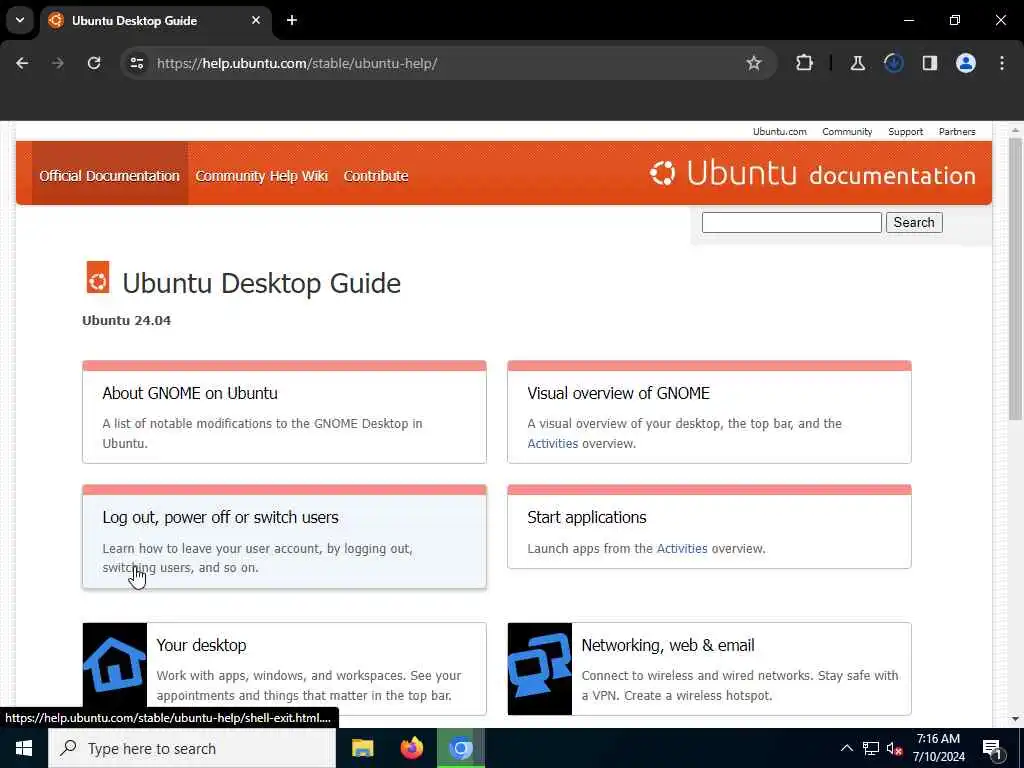Click the downloads icon in toolbar
The image size is (1024, 768).
pyautogui.click(x=893, y=63)
